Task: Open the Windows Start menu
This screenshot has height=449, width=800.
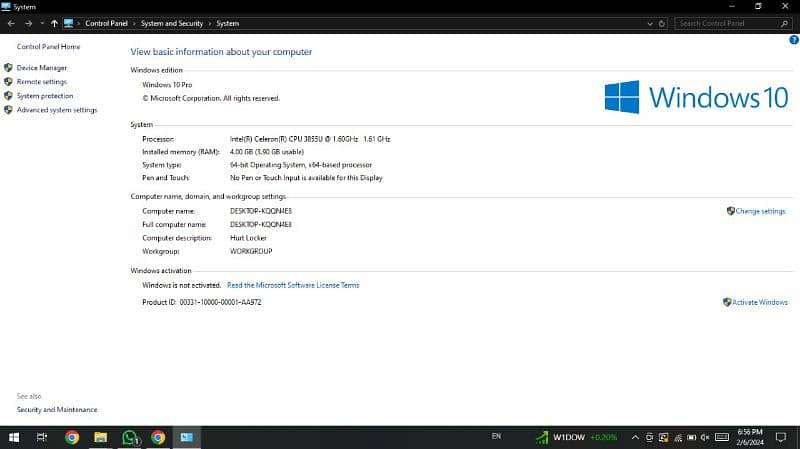Action: (x=14, y=437)
